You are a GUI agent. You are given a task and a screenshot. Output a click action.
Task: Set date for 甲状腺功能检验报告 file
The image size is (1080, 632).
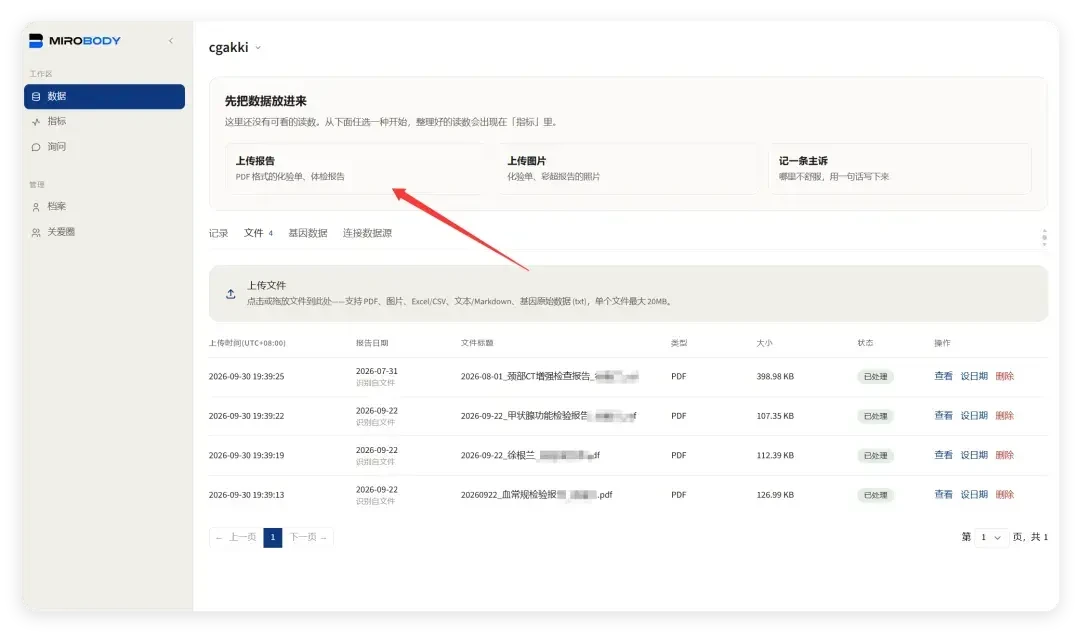point(974,416)
